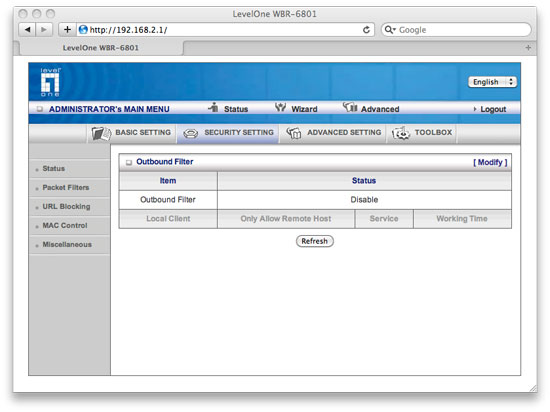The width and height of the screenshot is (550, 412).
Task: Click the Advanced icon in main menu
Action: point(350,107)
